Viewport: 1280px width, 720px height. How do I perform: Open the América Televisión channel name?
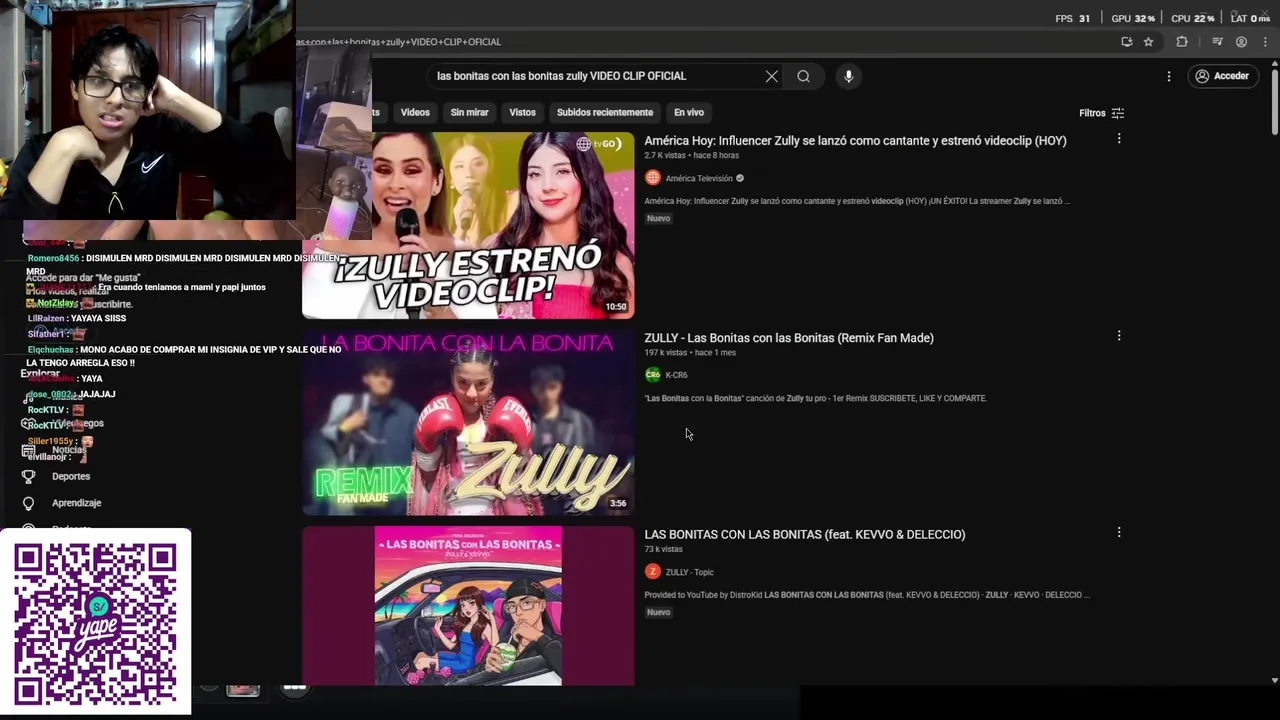[x=699, y=178]
